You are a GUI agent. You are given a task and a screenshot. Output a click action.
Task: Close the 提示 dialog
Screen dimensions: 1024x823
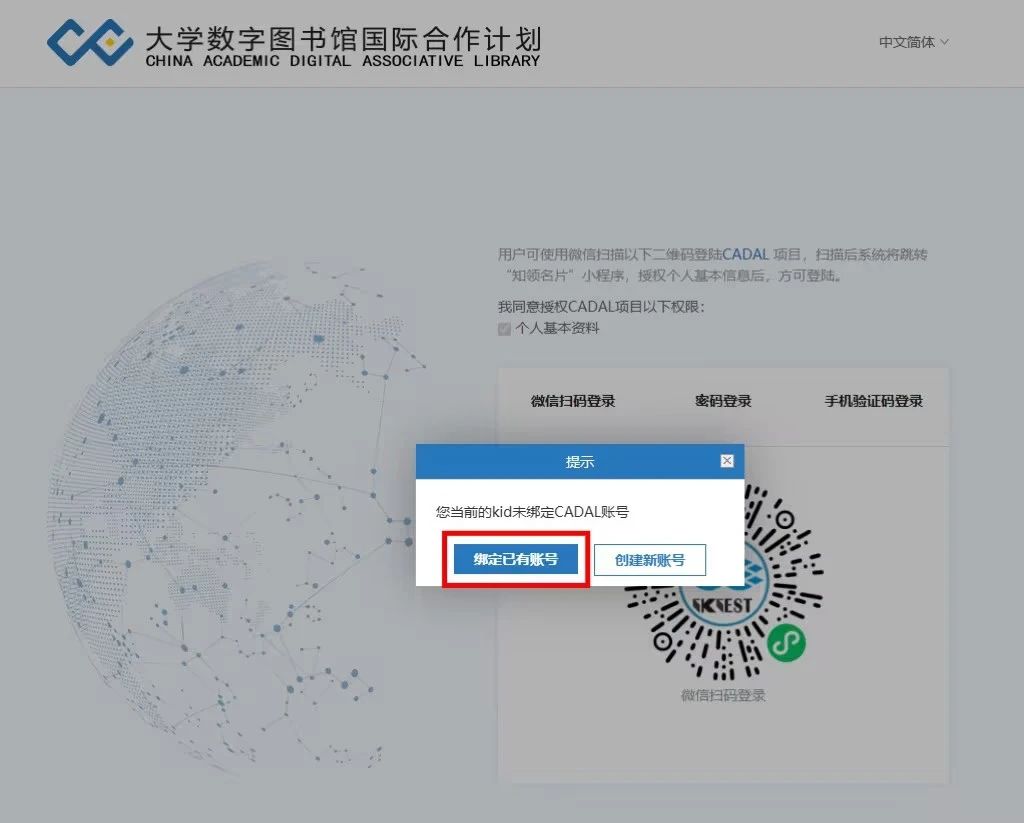pos(727,461)
